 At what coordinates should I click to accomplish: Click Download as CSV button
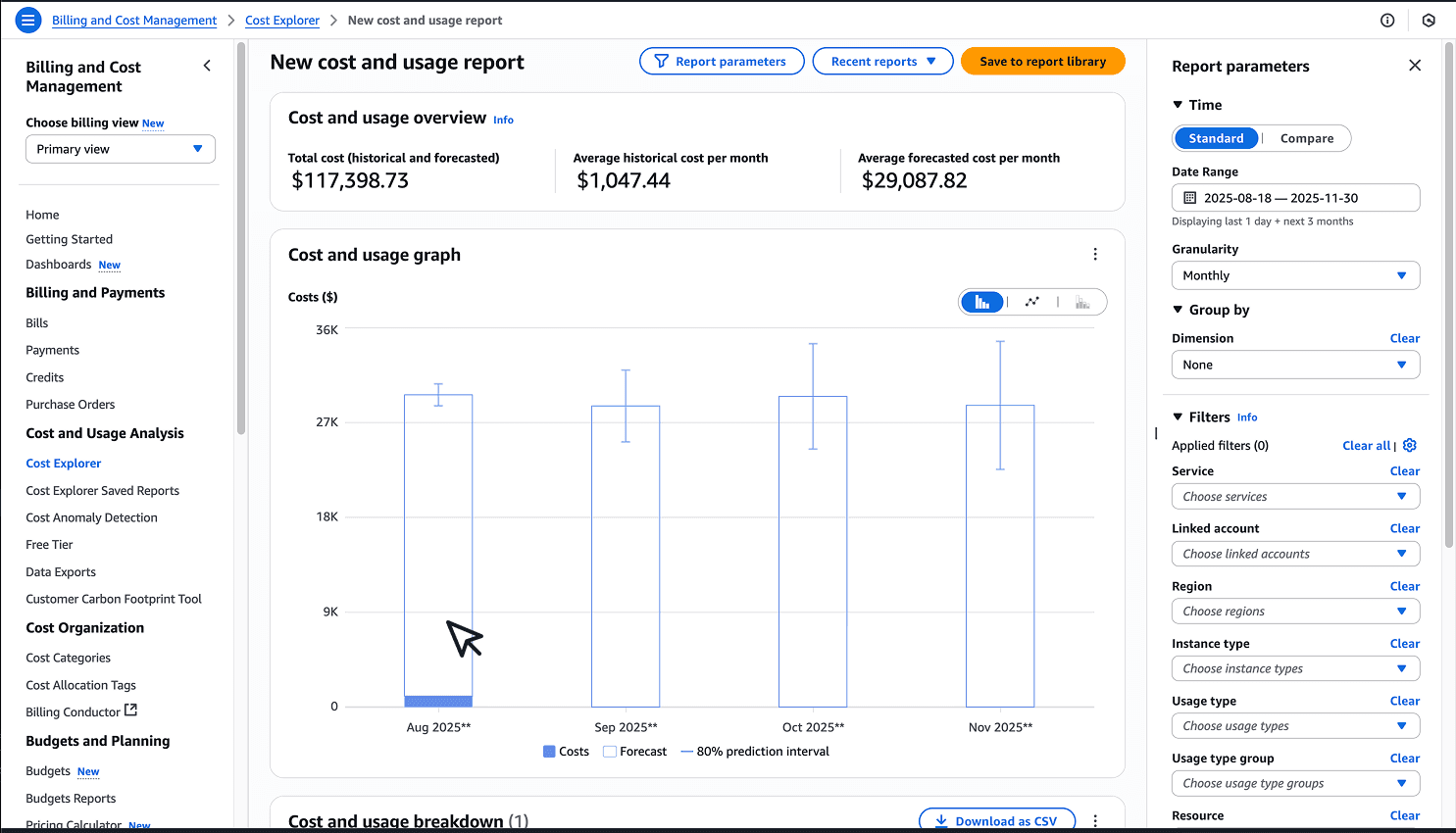click(997, 820)
